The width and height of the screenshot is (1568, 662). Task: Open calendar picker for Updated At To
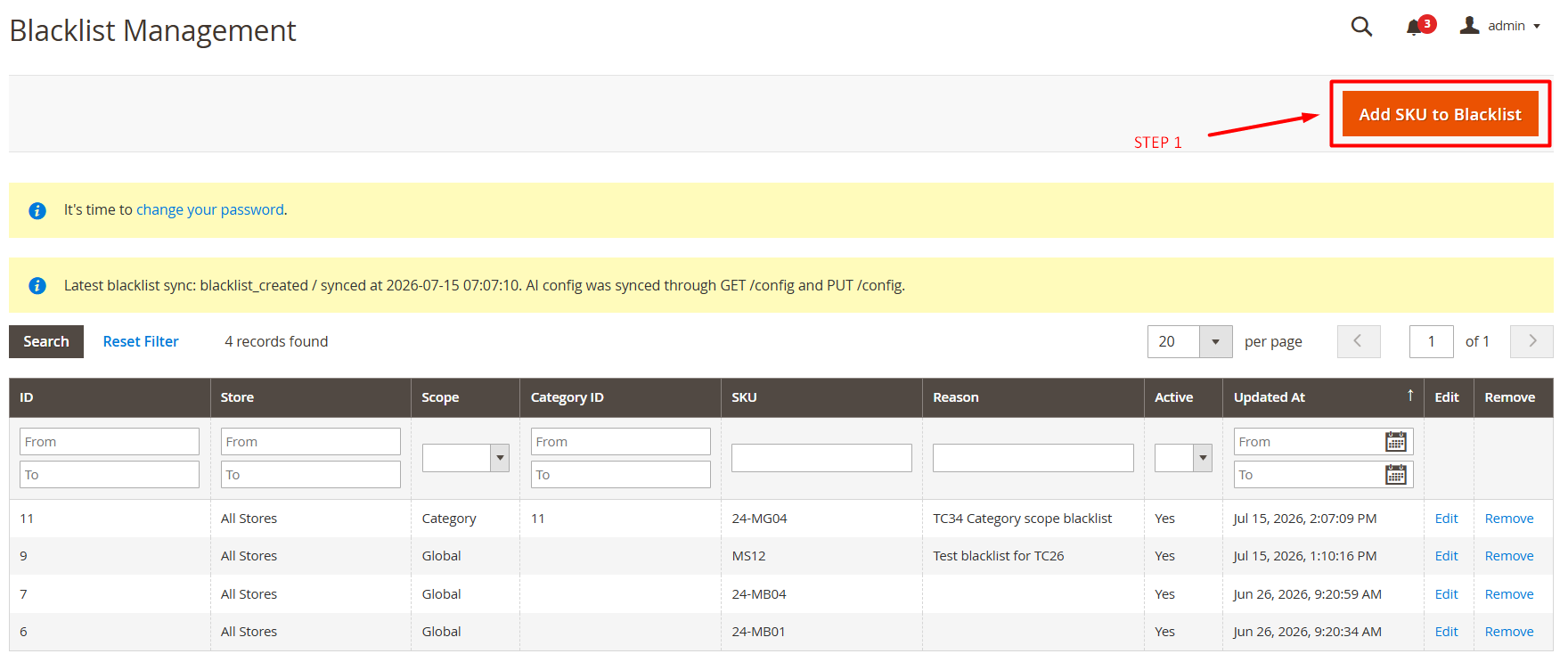click(x=1396, y=475)
